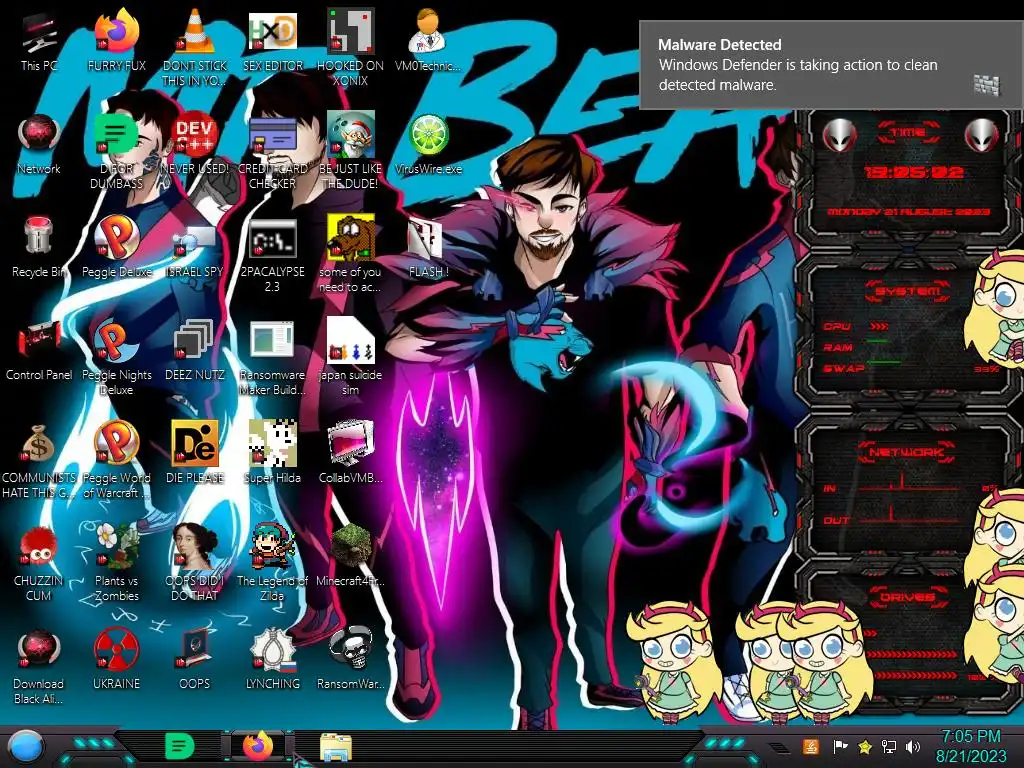Open the Action Center flag tray icon
Viewport: 1024px width, 768px height.
[840, 746]
